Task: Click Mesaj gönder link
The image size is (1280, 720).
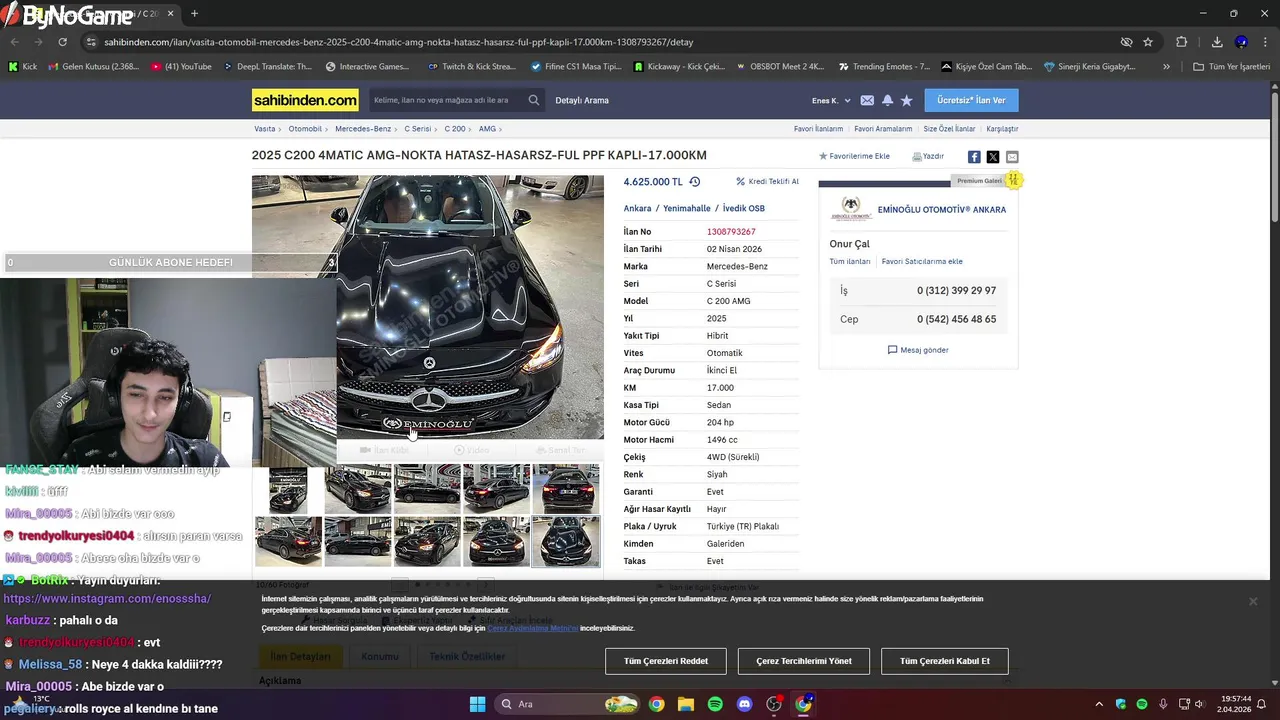Action: click(918, 350)
